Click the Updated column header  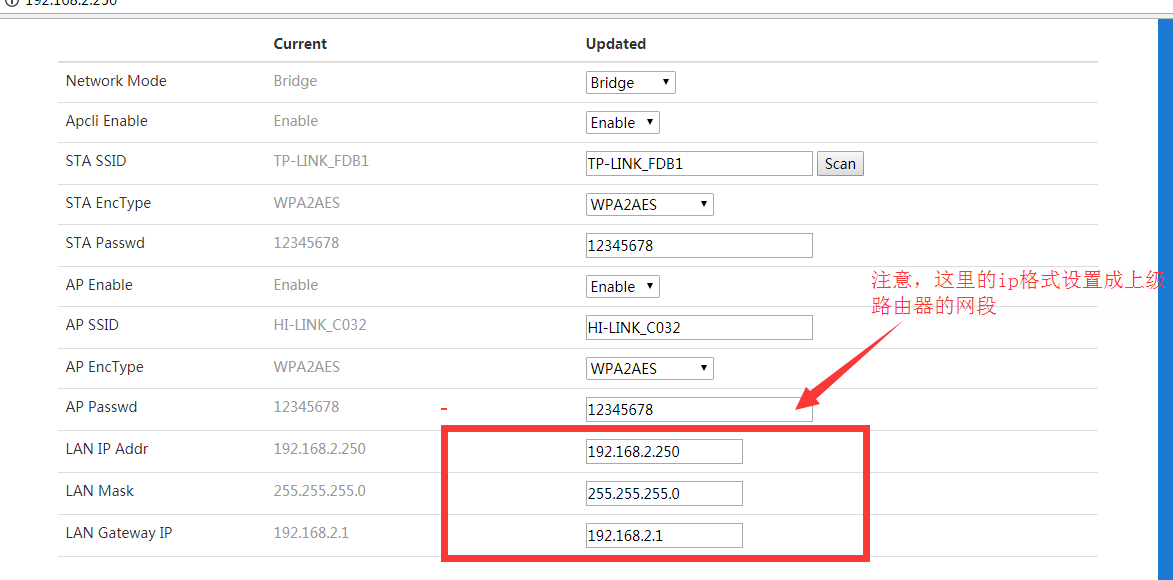615,44
